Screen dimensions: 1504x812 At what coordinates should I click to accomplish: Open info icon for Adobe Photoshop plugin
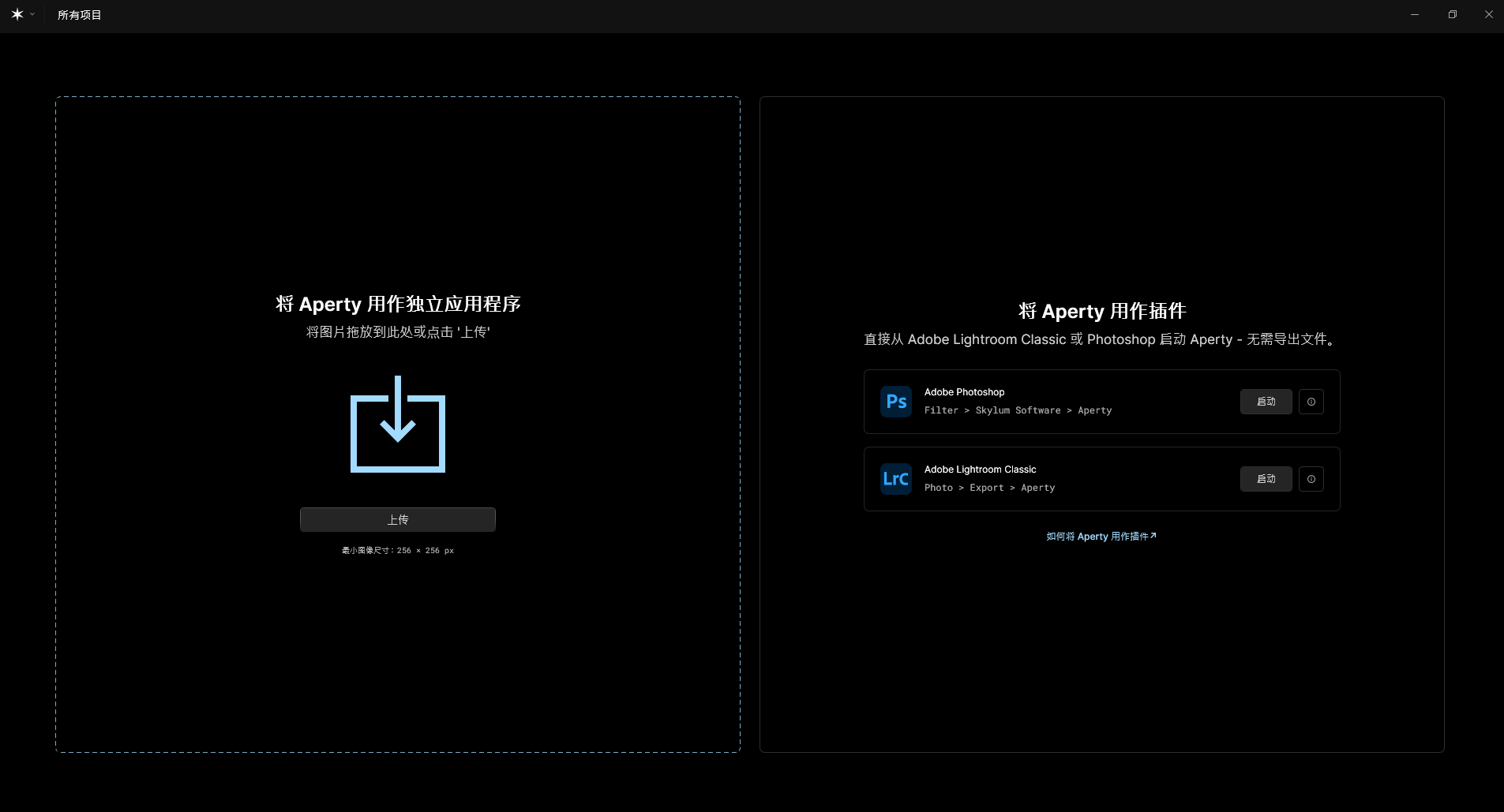pos(1311,402)
